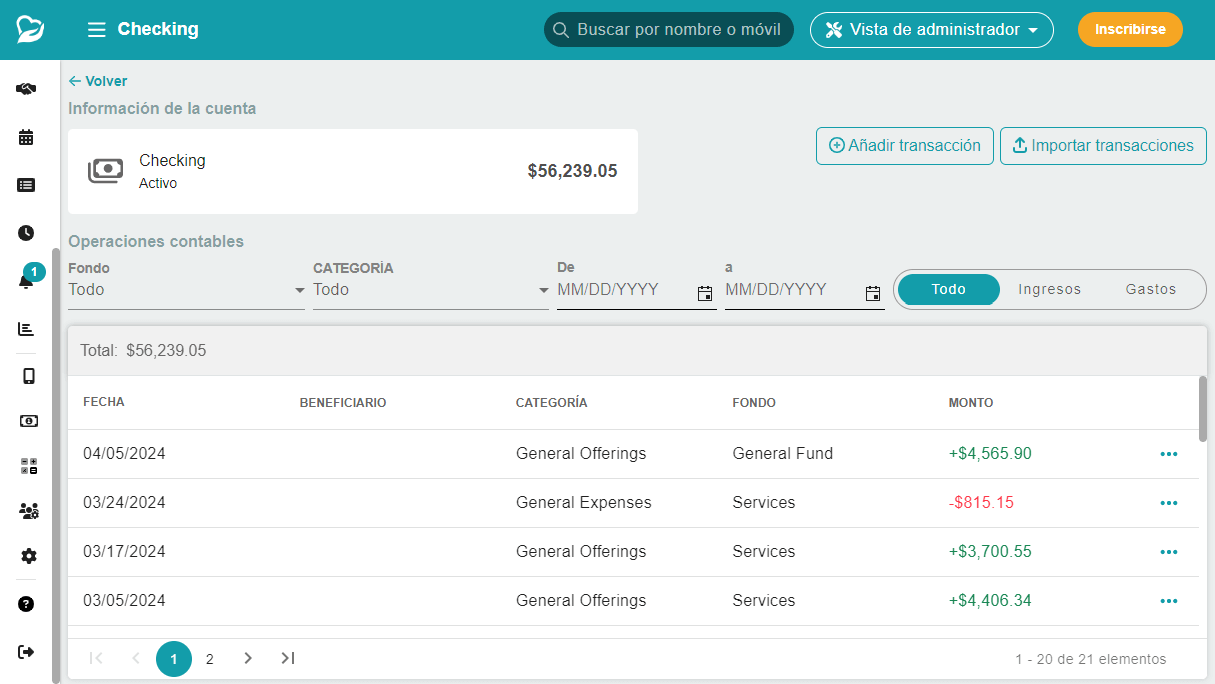Click the +$3,700.55 amount

(990, 552)
